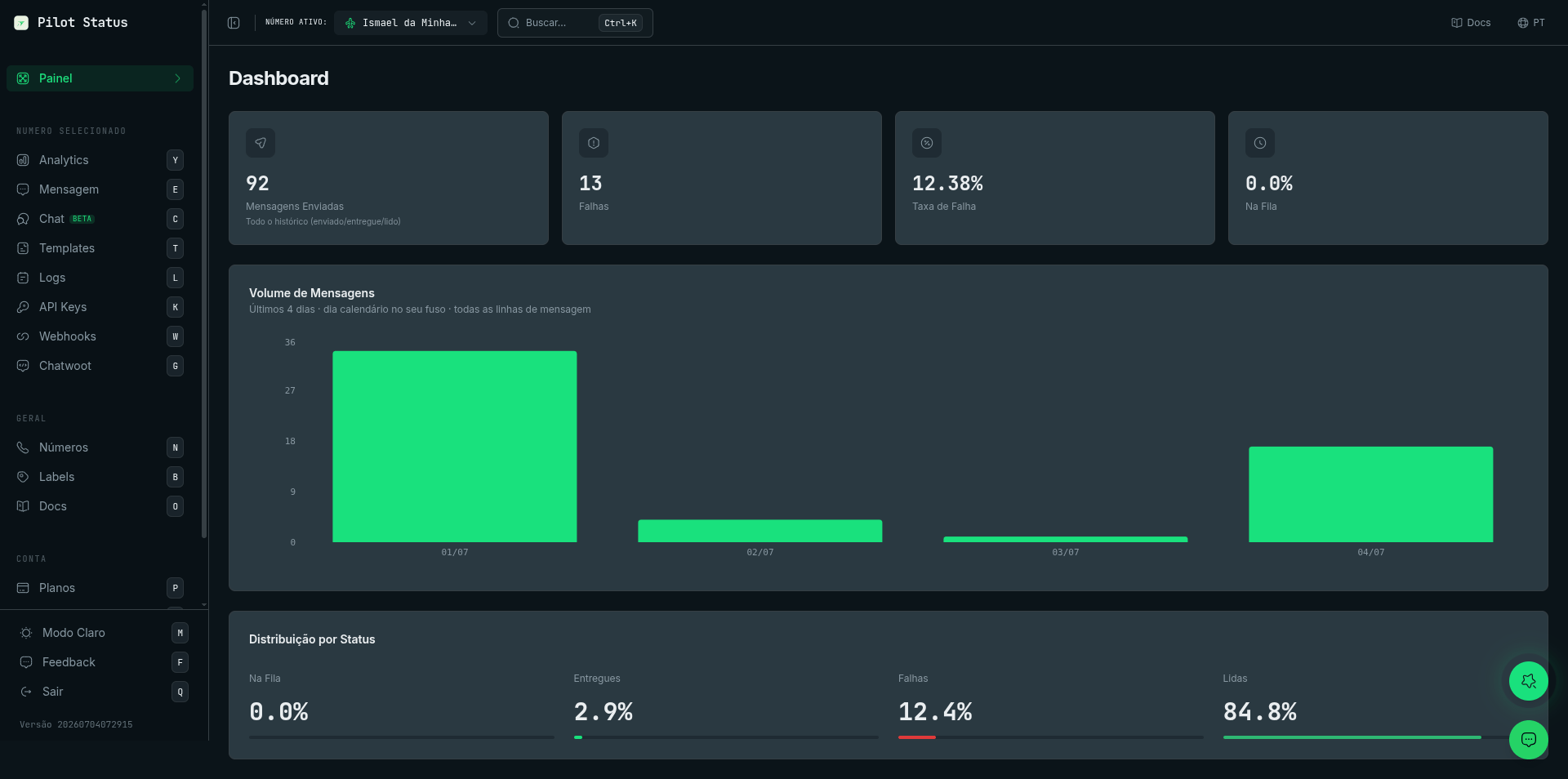Click the Feedback smiley icon
Viewport: 1568px width, 779px height.
coord(26,662)
